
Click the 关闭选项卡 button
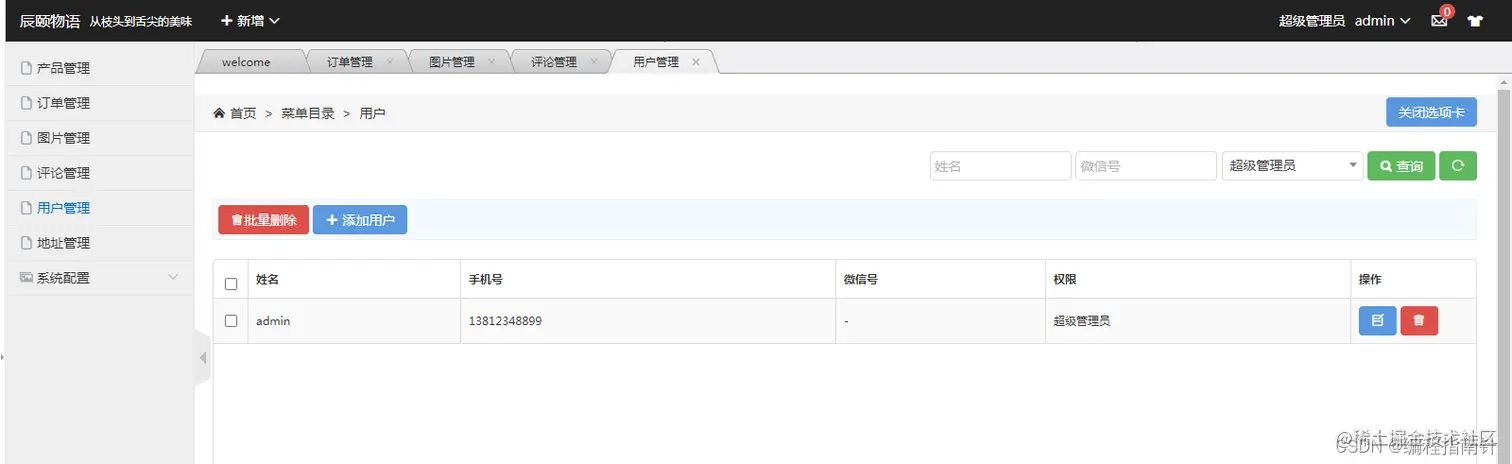1431,113
